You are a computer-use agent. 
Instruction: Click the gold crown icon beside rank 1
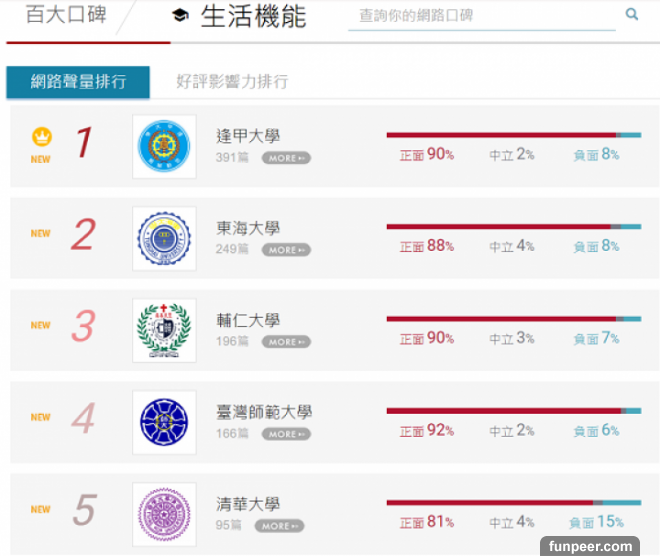click(x=41, y=137)
